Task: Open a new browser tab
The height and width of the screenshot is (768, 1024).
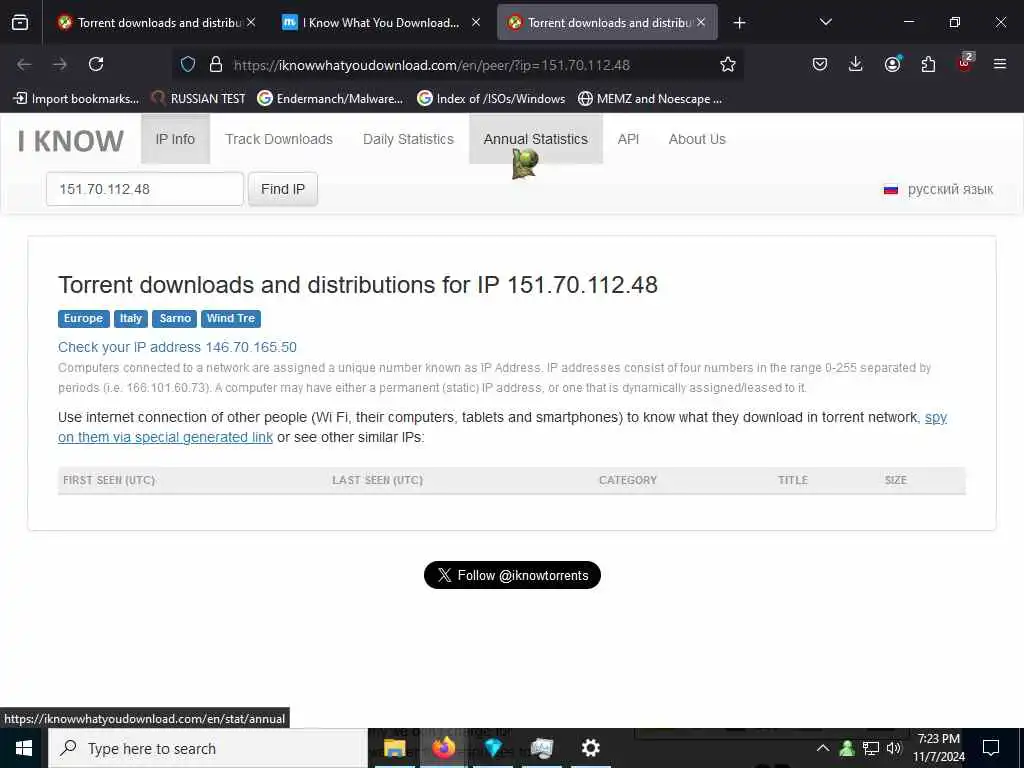Action: point(739,23)
